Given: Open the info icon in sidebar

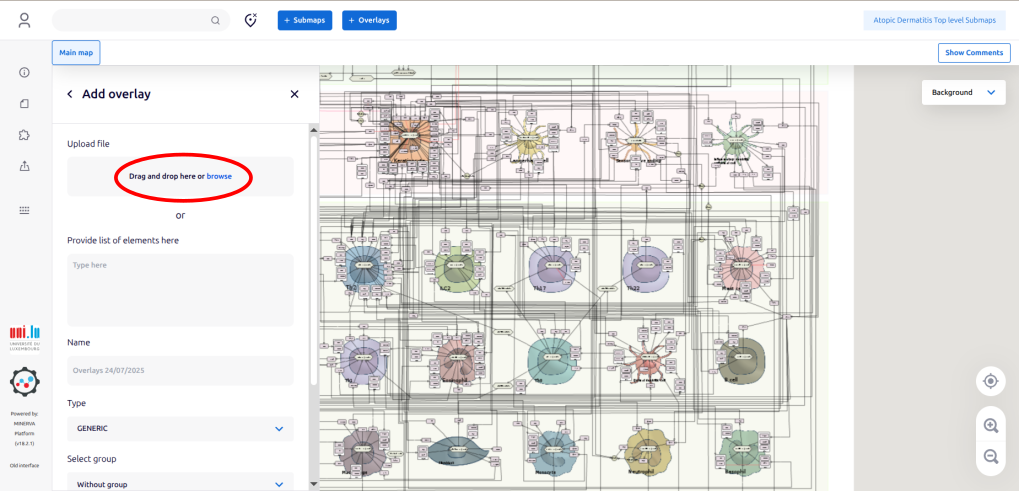Looking at the screenshot, I should click(x=24, y=72).
